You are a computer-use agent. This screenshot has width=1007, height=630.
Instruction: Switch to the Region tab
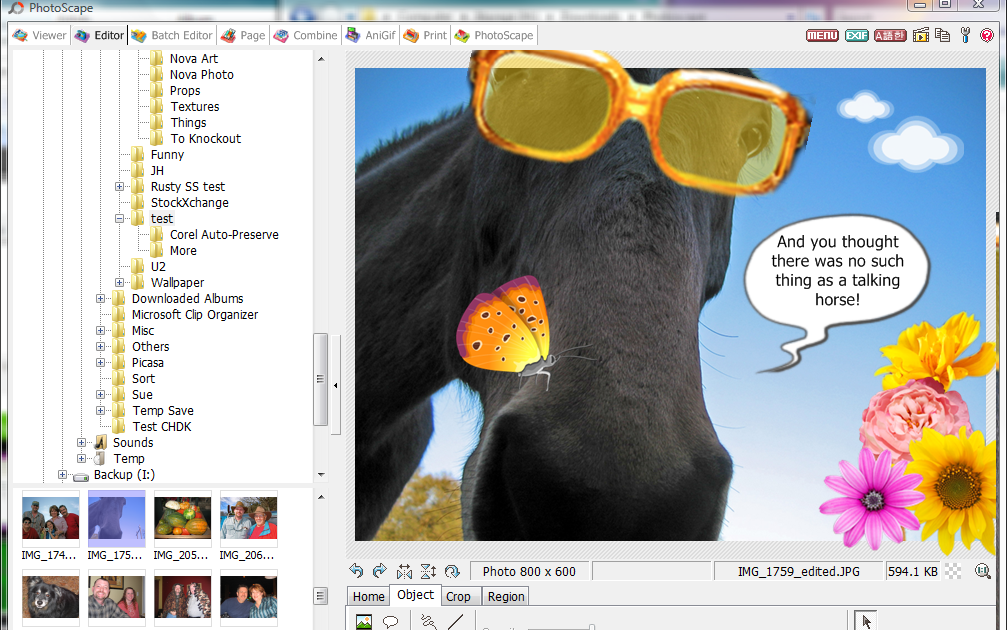click(x=505, y=596)
